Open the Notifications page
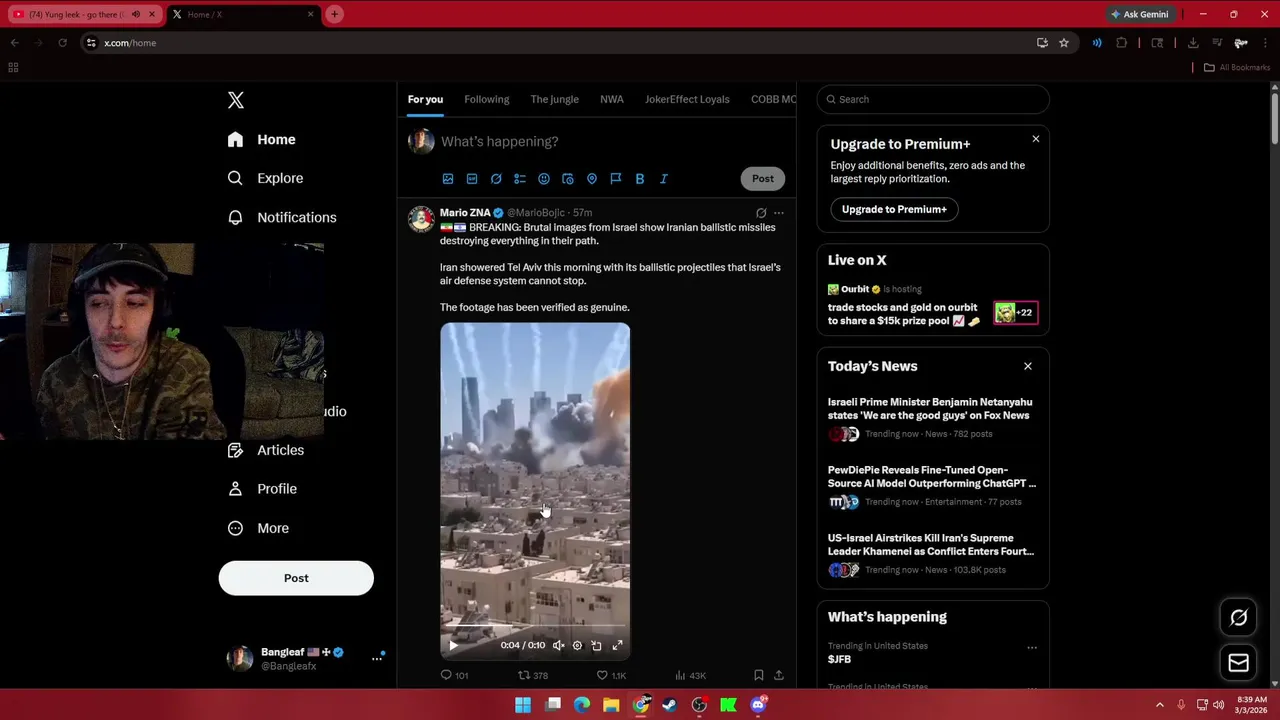This screenshot has height=720, width=1280. (x=282, y=217)
